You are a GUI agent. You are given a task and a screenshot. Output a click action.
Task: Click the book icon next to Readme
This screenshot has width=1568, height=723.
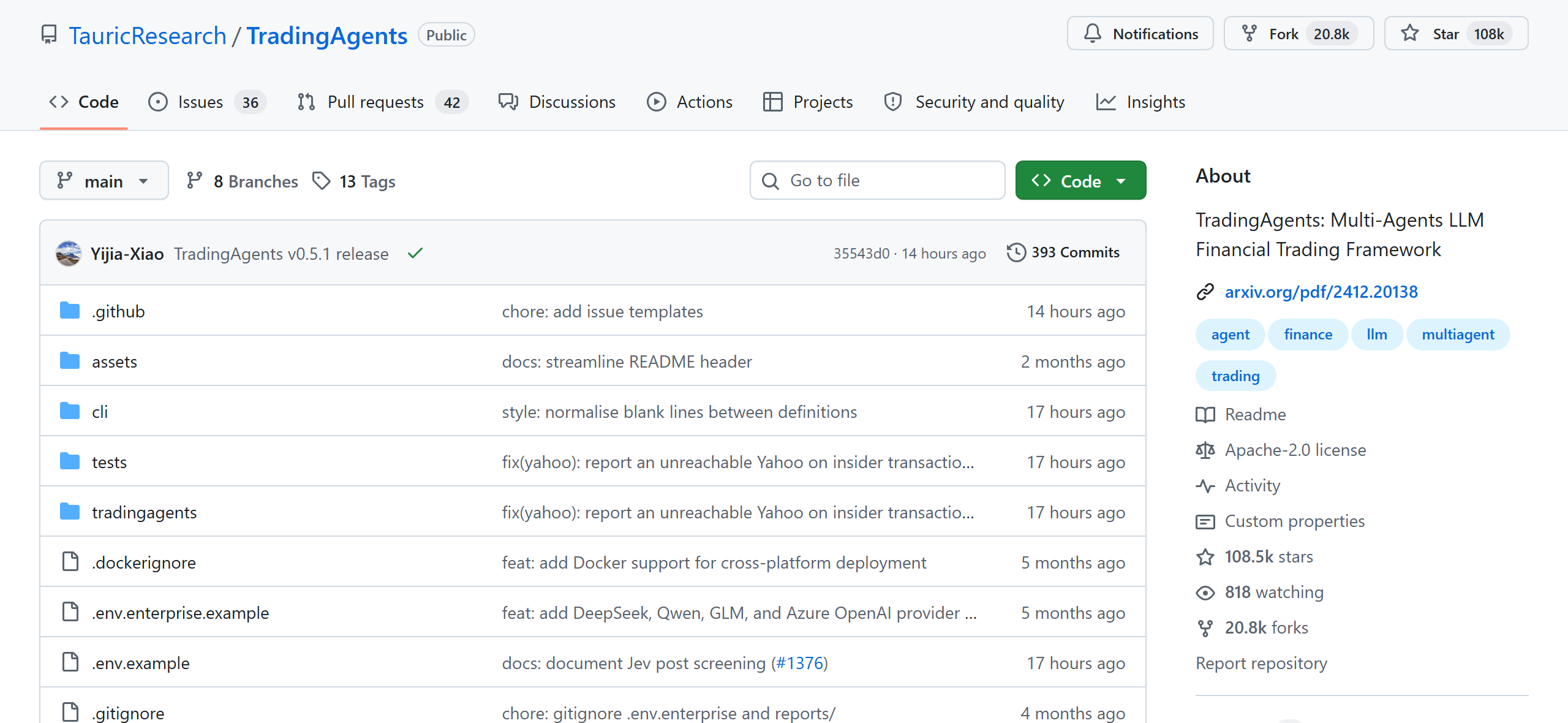[x=1205, y=415]
